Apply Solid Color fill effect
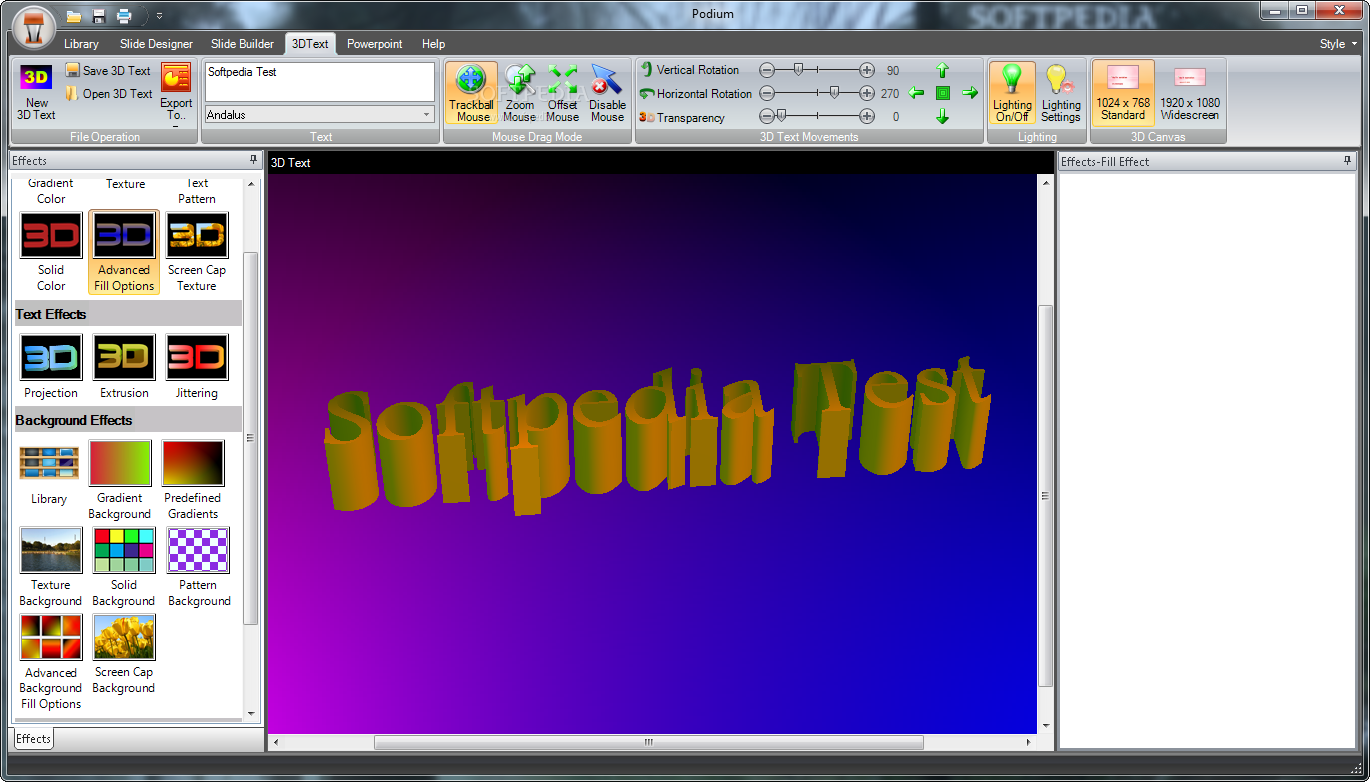This screenshot has width=1370, height=782. [x=51, y=252]
